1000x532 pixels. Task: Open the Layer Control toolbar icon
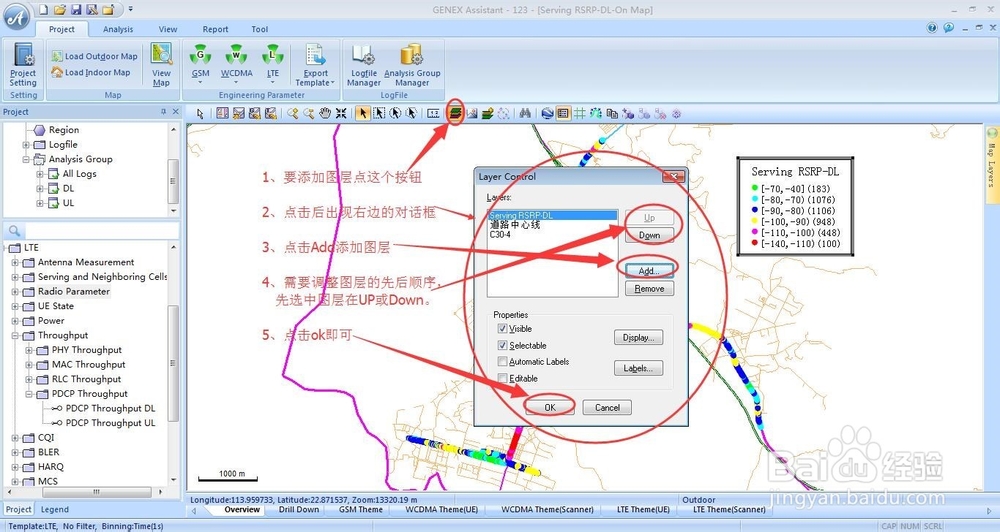tap(455, 114)
